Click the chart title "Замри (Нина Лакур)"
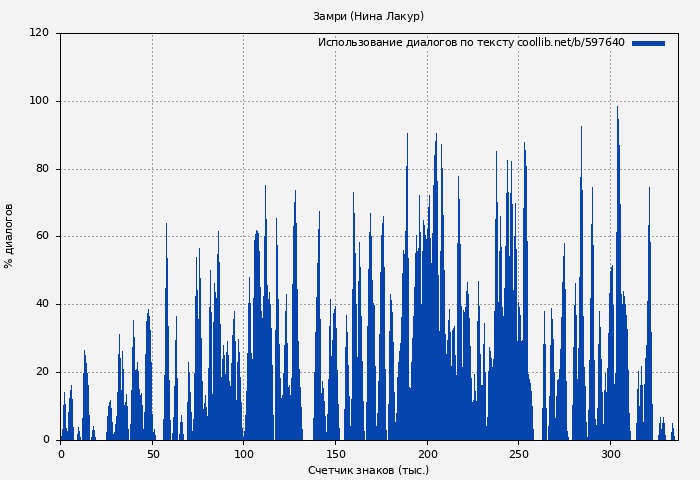 point(368,16)
